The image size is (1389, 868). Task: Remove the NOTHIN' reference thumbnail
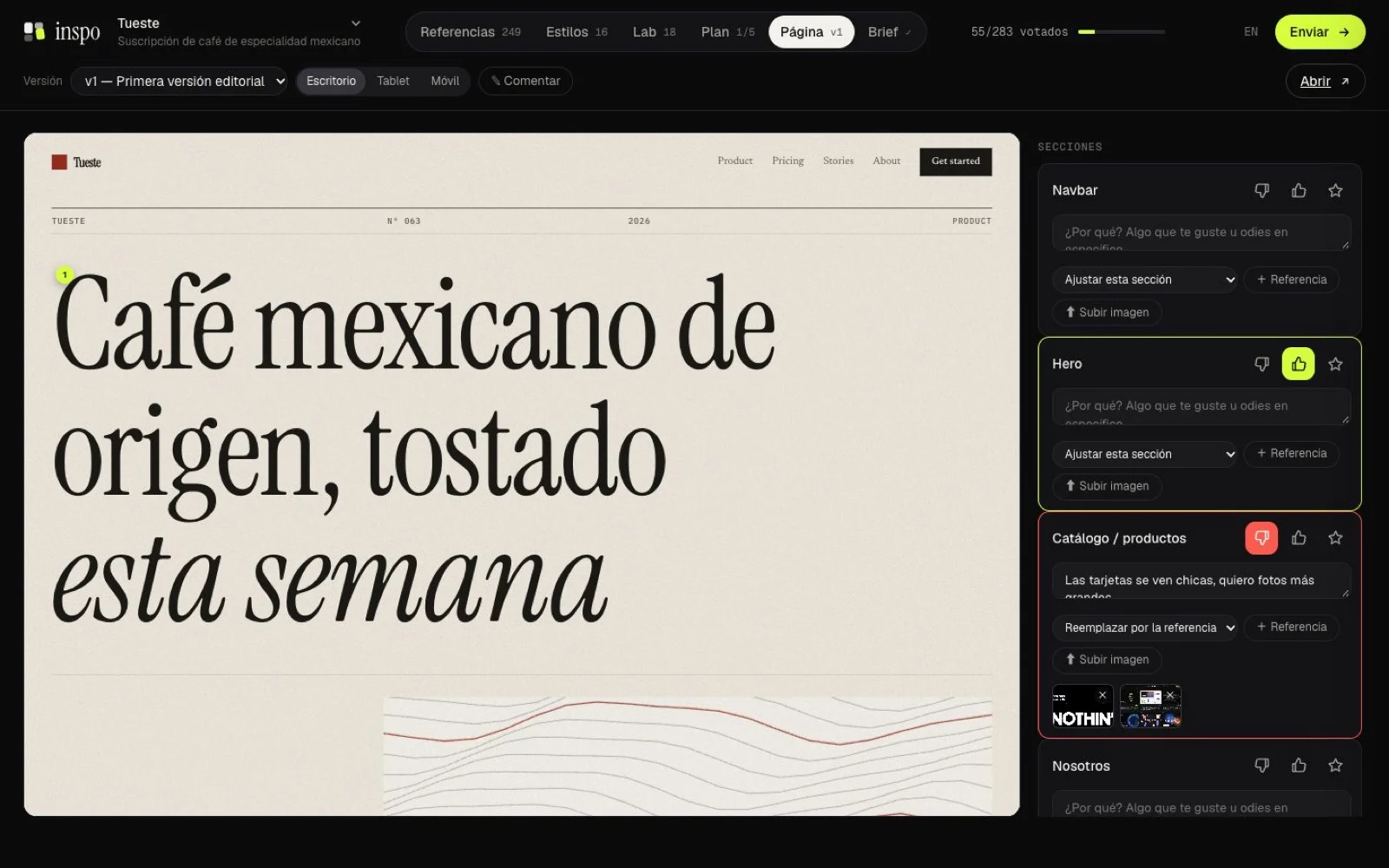1103,695
